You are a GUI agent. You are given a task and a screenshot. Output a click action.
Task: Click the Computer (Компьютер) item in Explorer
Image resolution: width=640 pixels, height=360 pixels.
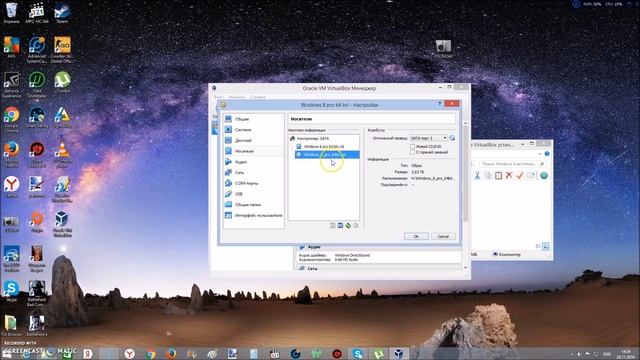507,254
